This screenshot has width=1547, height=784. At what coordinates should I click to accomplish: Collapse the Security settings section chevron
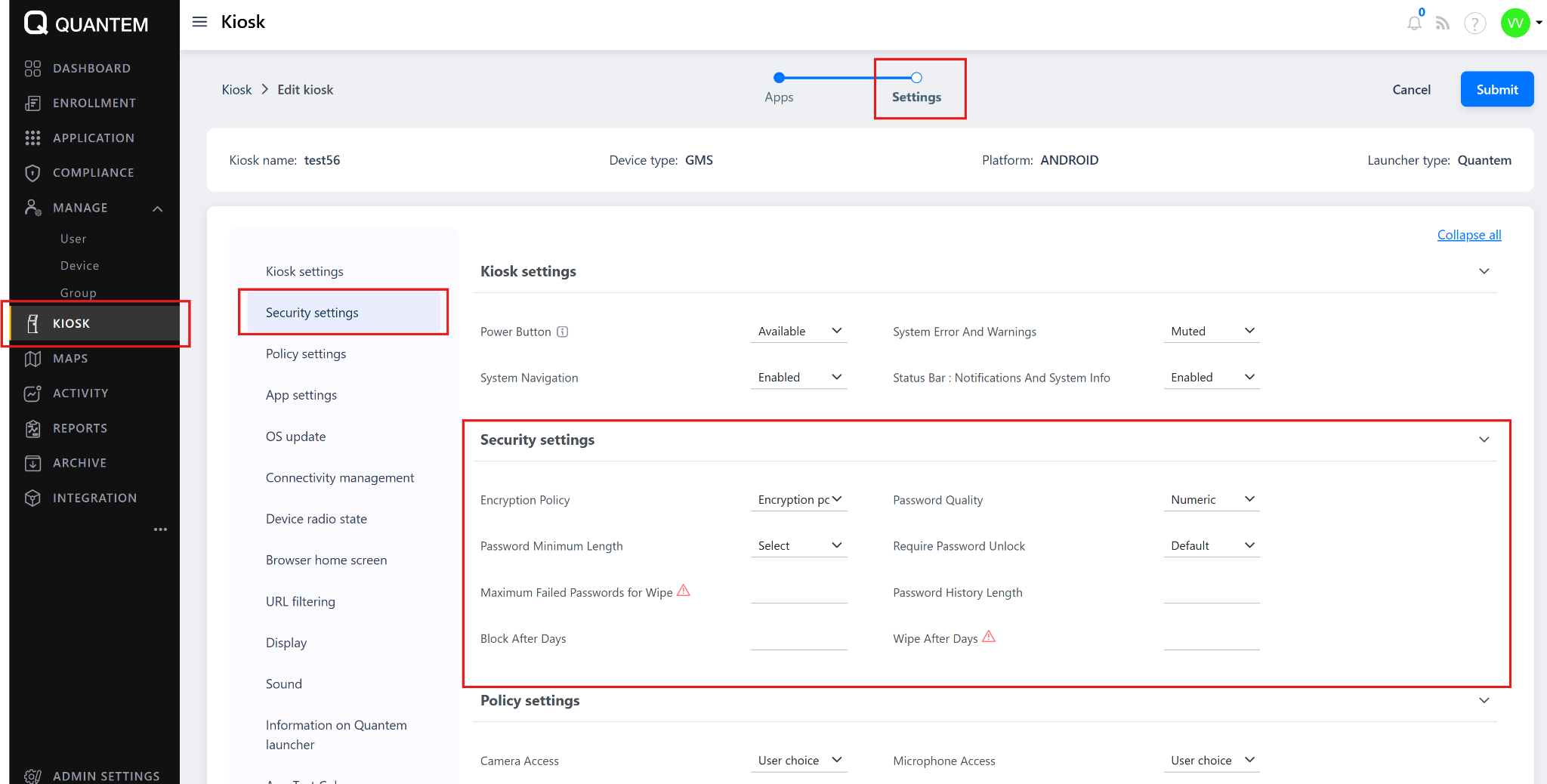(x=1484, y=440)
